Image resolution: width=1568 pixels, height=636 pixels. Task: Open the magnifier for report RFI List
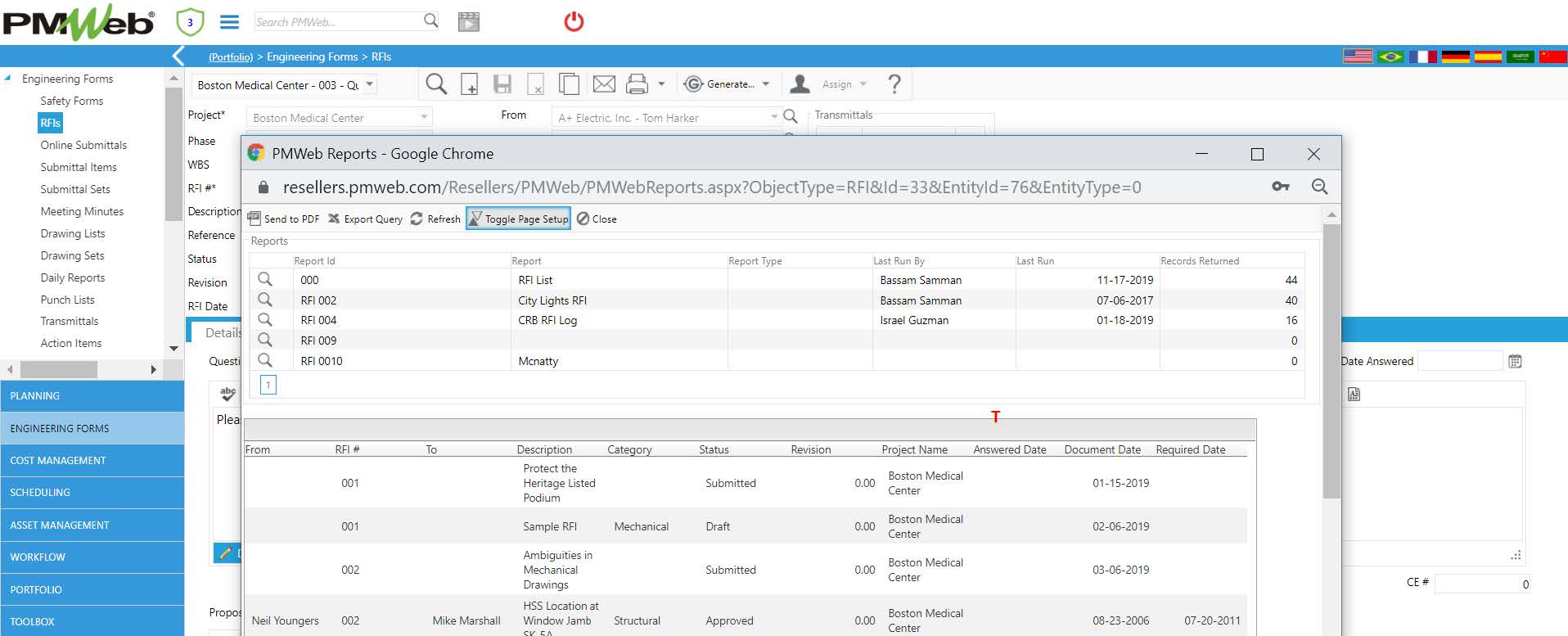(265, 279)
